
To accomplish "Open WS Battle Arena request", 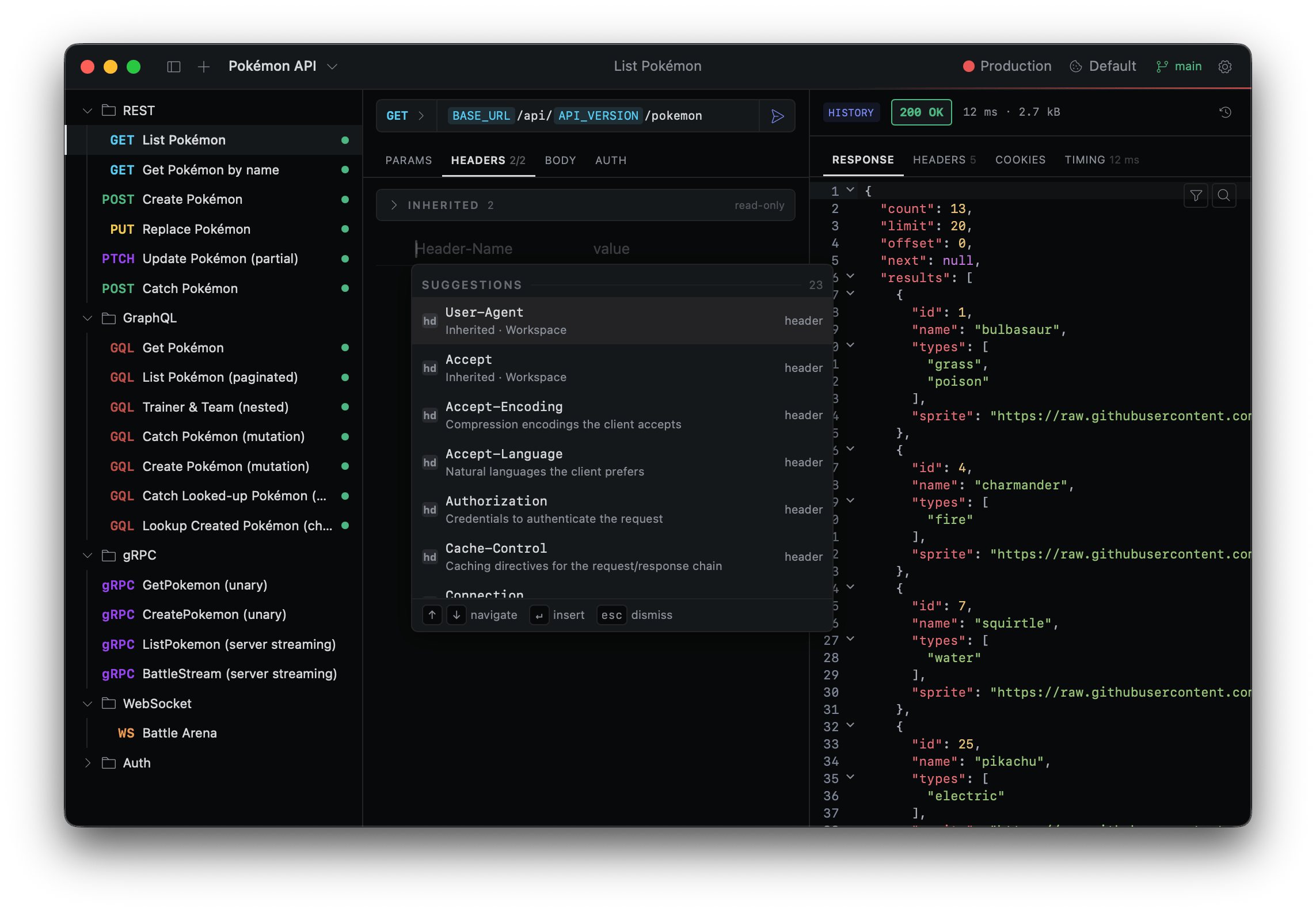I will point(214,733).
